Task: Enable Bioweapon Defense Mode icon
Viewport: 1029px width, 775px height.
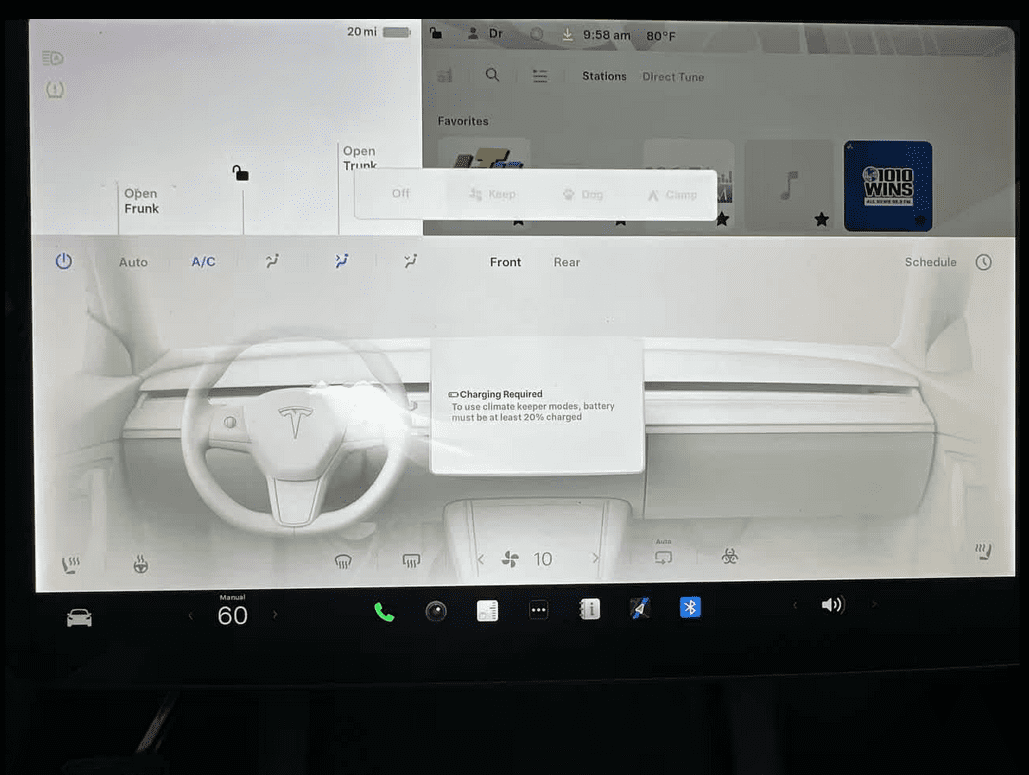Action: [x=730, y=557]
